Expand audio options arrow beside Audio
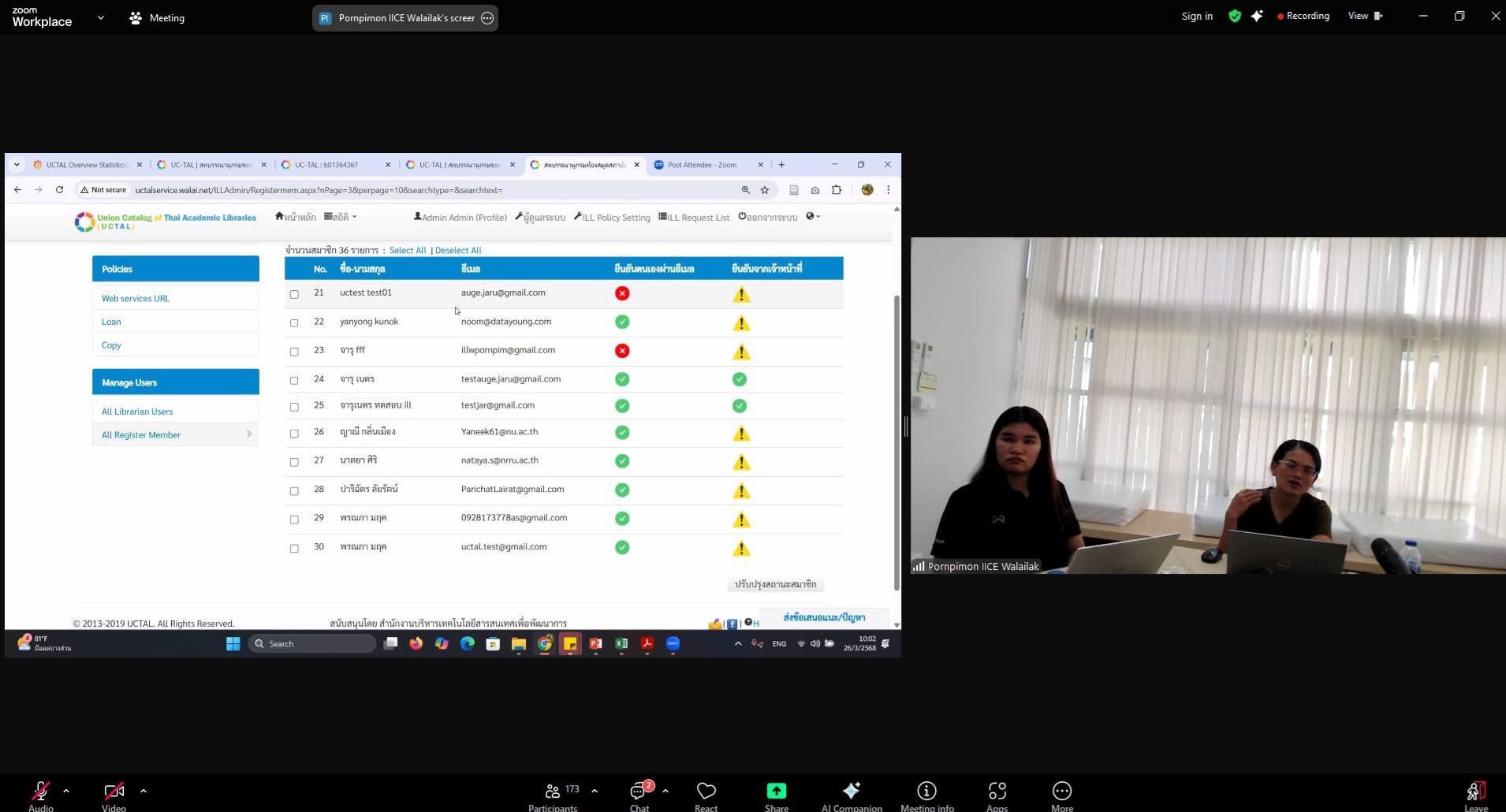1506x812 pixels. [66, 790]
